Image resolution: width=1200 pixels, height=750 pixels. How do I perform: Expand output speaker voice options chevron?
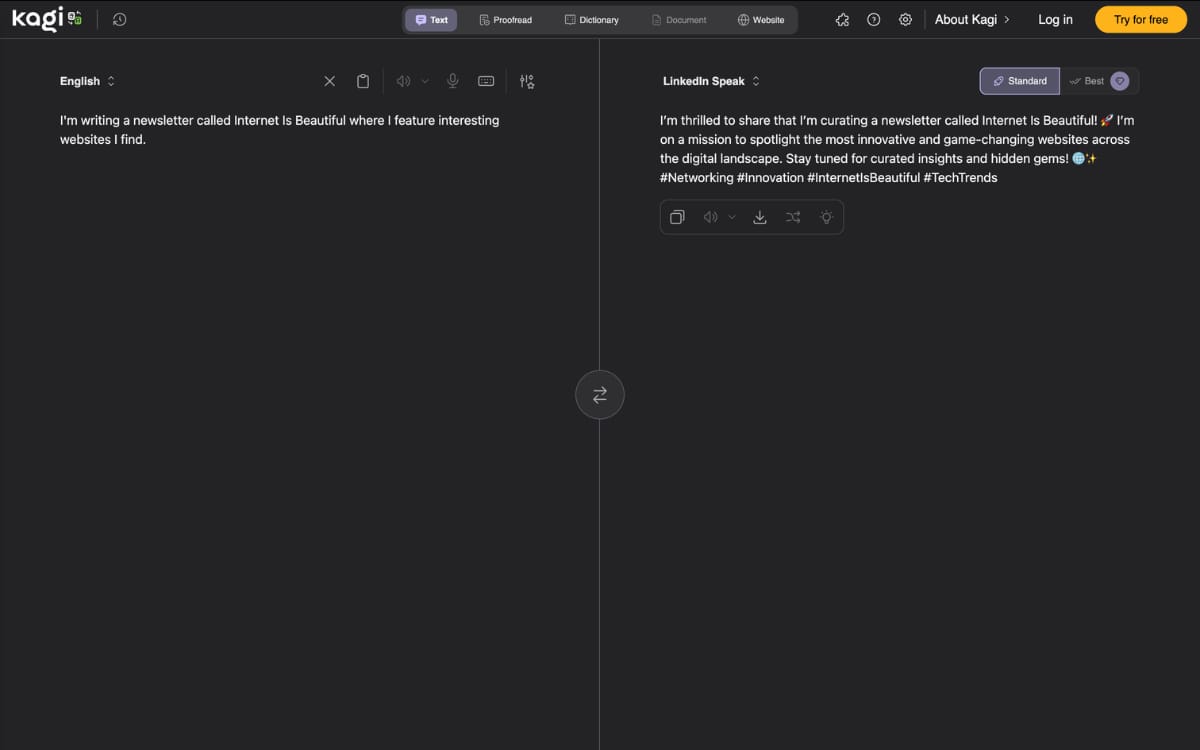coord(731,217)
